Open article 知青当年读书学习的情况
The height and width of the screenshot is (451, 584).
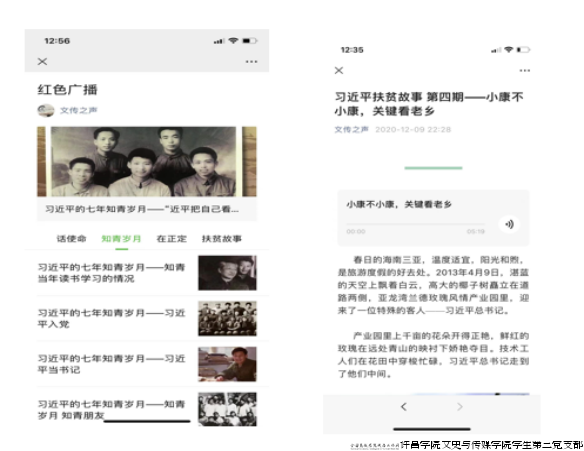pos(111,273)
